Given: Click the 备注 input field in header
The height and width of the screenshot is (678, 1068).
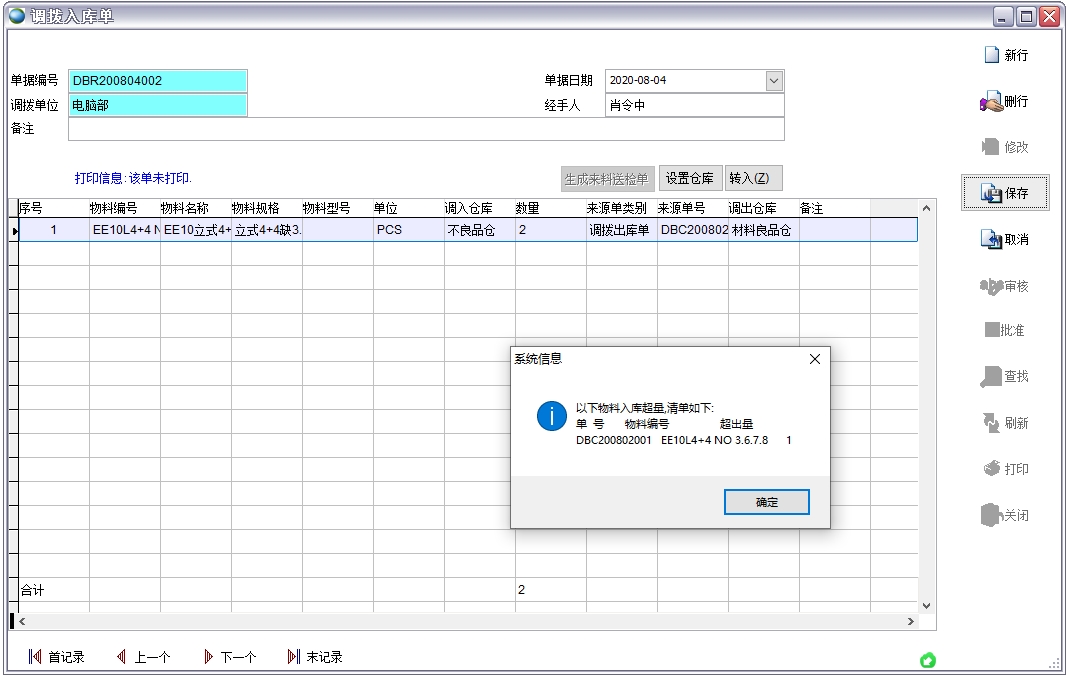Looking at the screenshot, I should tap(426, 129).
